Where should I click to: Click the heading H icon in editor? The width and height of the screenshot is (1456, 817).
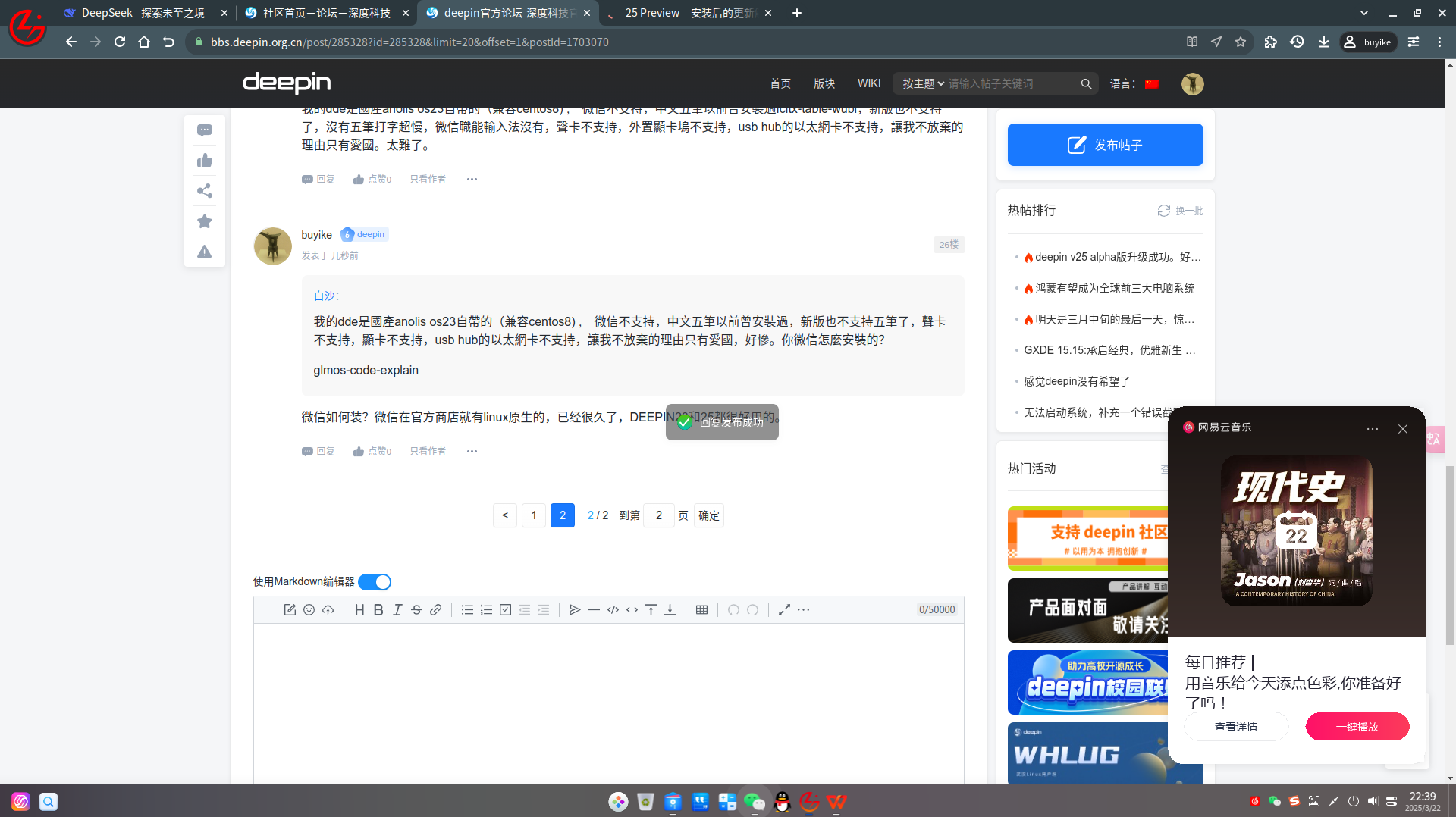pos(359,610)
